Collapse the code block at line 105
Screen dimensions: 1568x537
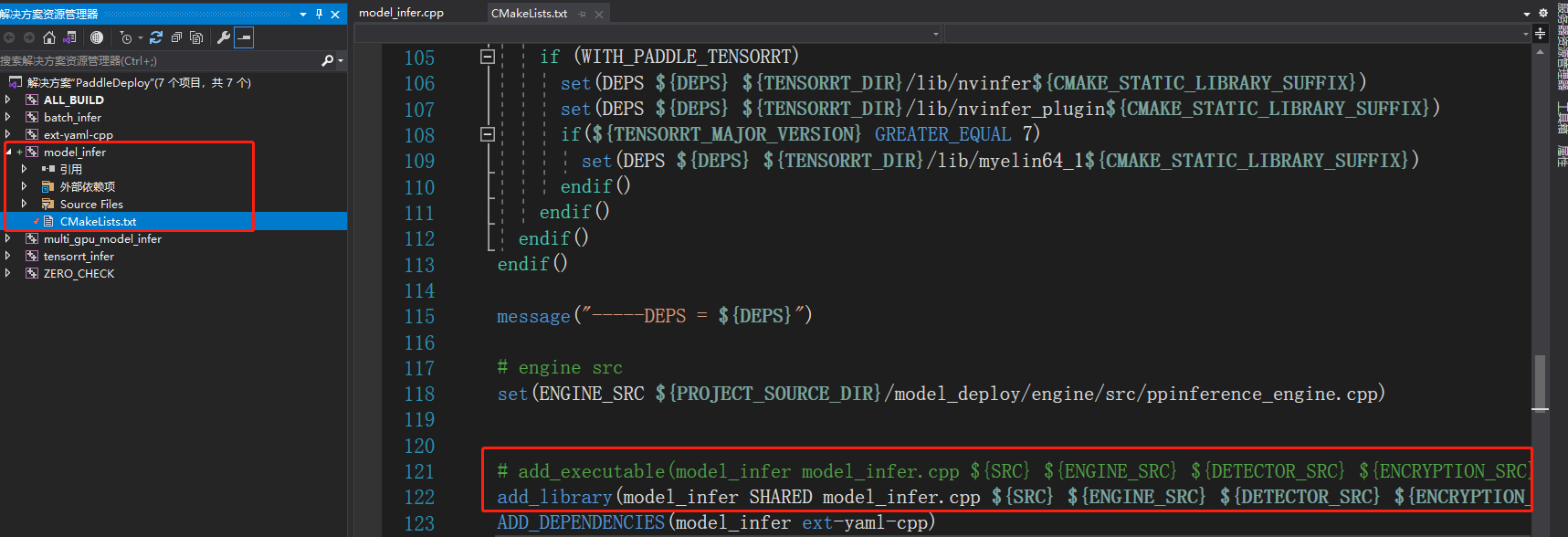coord(488,57)
